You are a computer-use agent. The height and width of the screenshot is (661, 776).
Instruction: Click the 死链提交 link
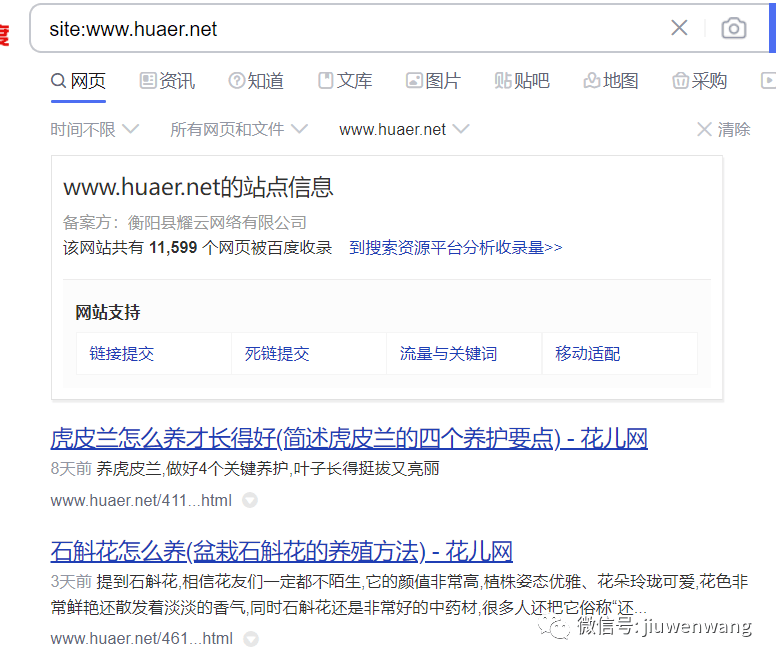point(277,354)
